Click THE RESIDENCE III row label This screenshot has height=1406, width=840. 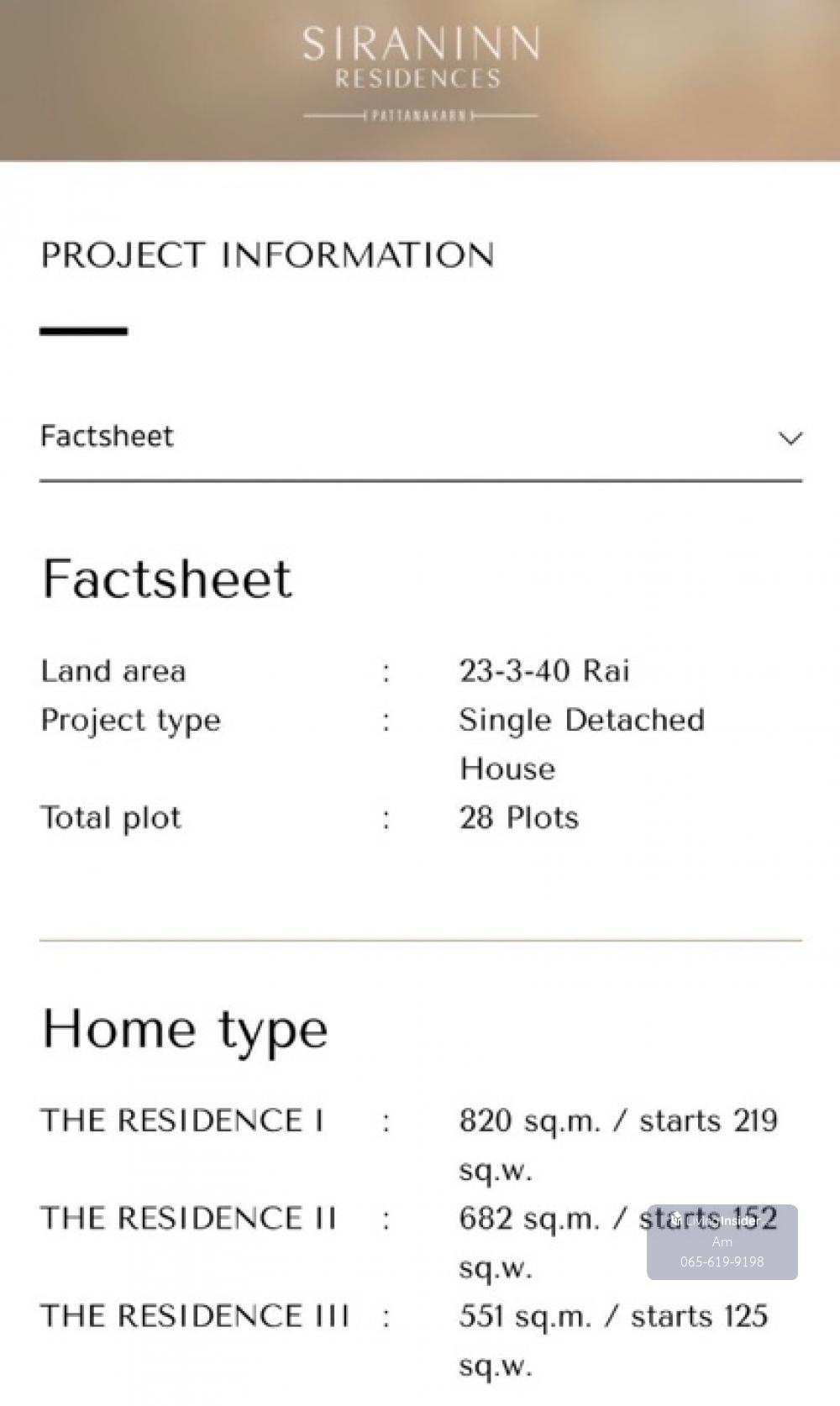[x=194, y=1316]
